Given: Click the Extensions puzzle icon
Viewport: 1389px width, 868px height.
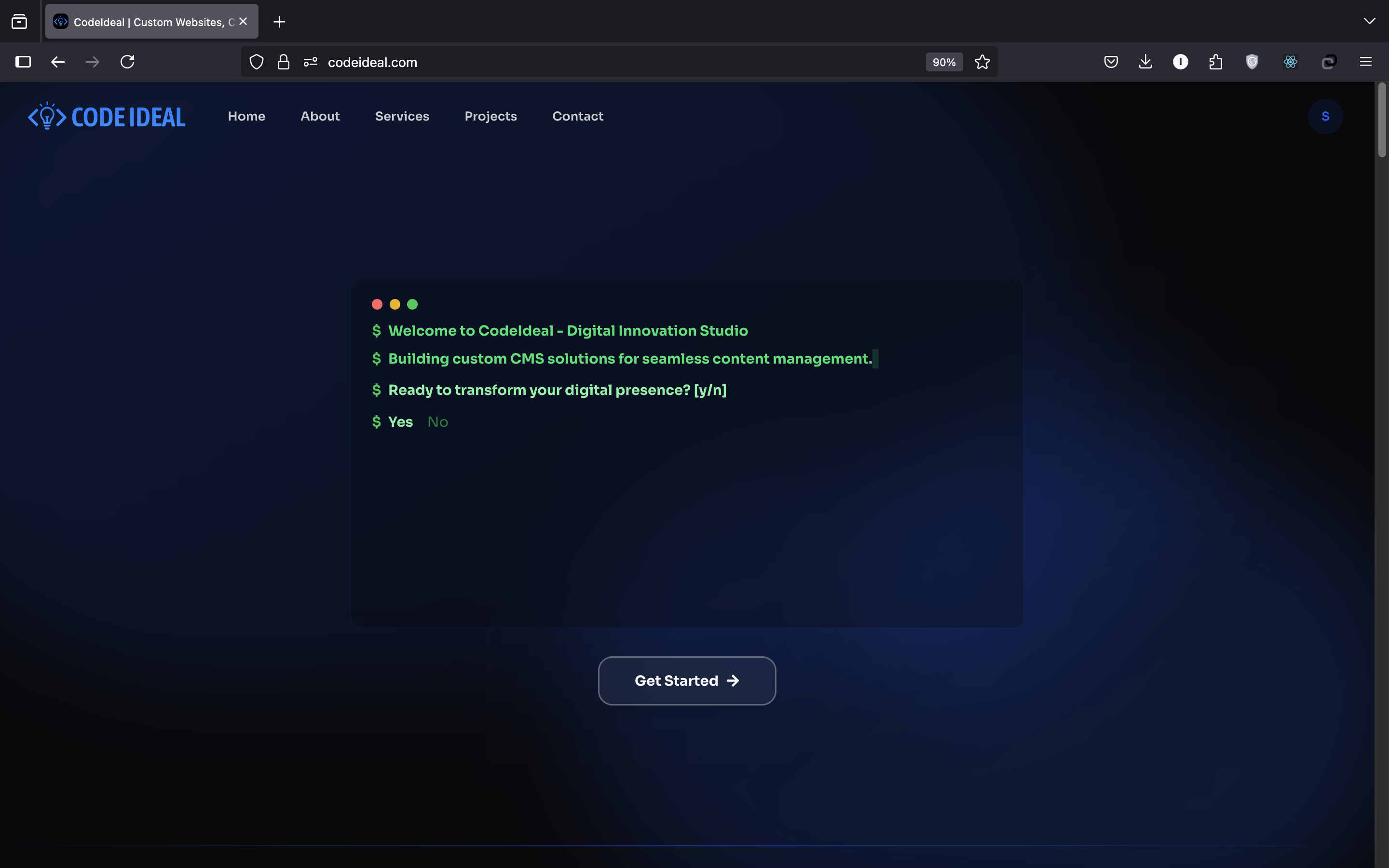Looking at the screenshot, I should point(1215,62).
